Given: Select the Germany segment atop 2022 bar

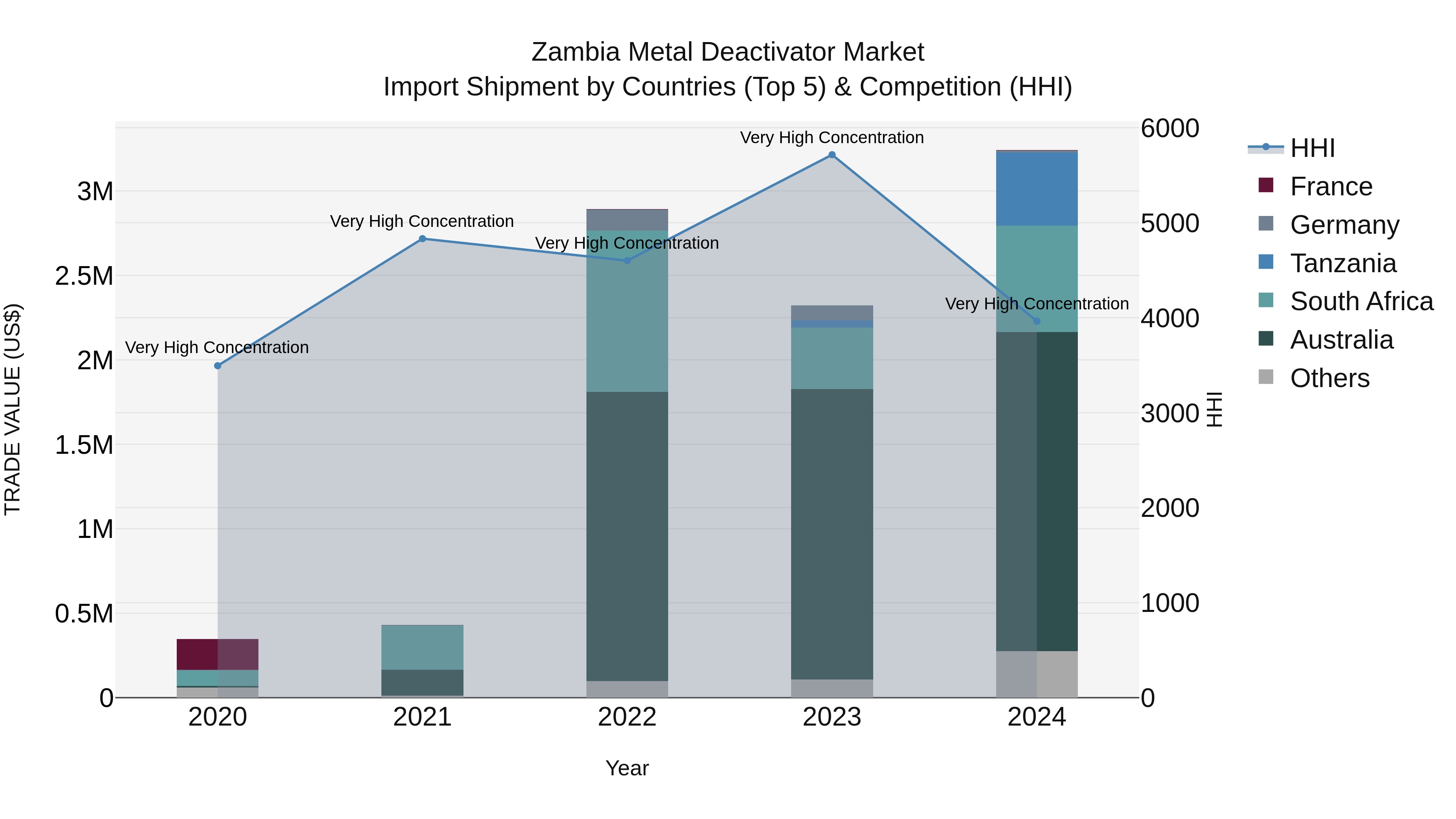Looking at the screenshot, I should 627,220.
